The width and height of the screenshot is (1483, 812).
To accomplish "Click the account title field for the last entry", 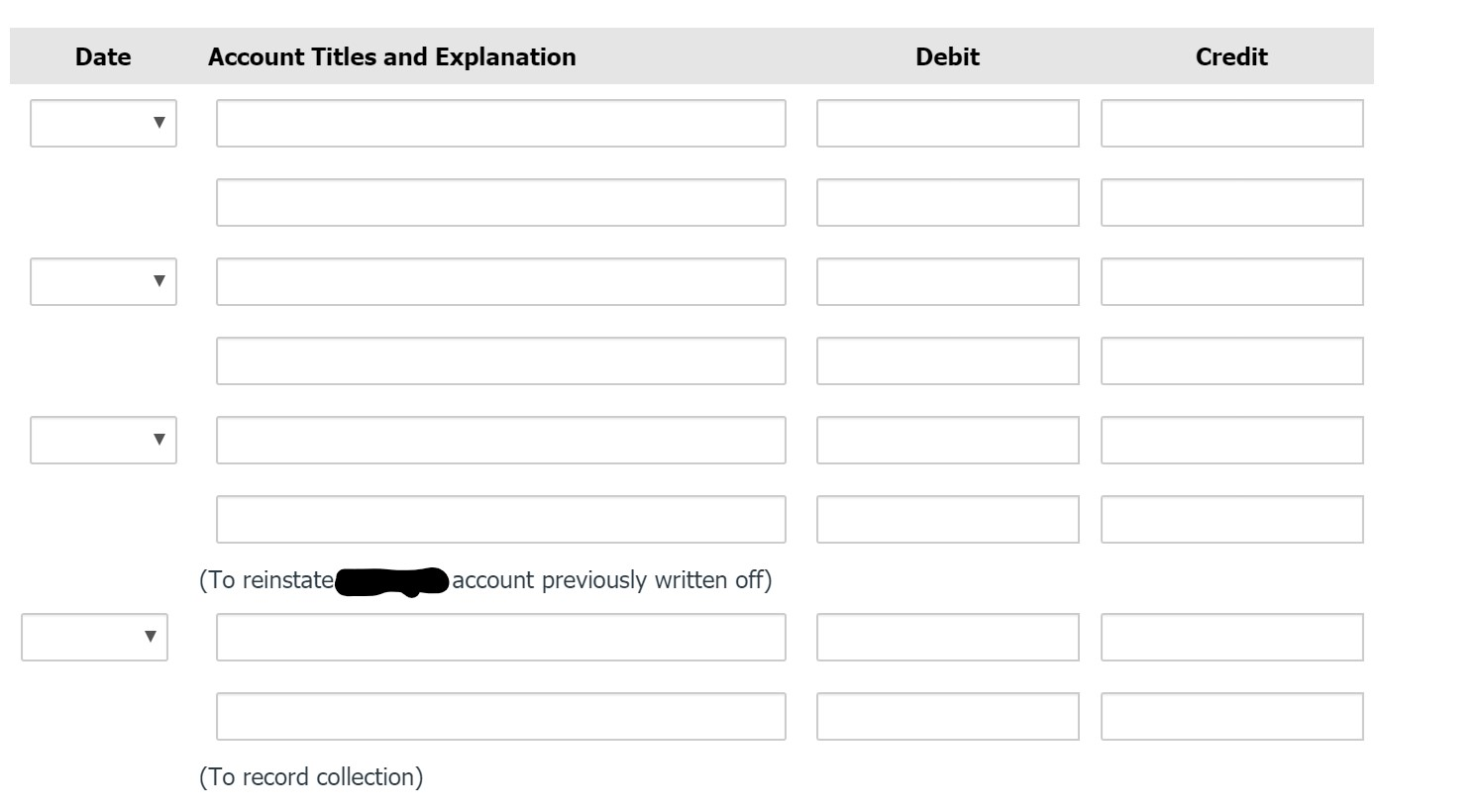I will [x=500, y=638].
